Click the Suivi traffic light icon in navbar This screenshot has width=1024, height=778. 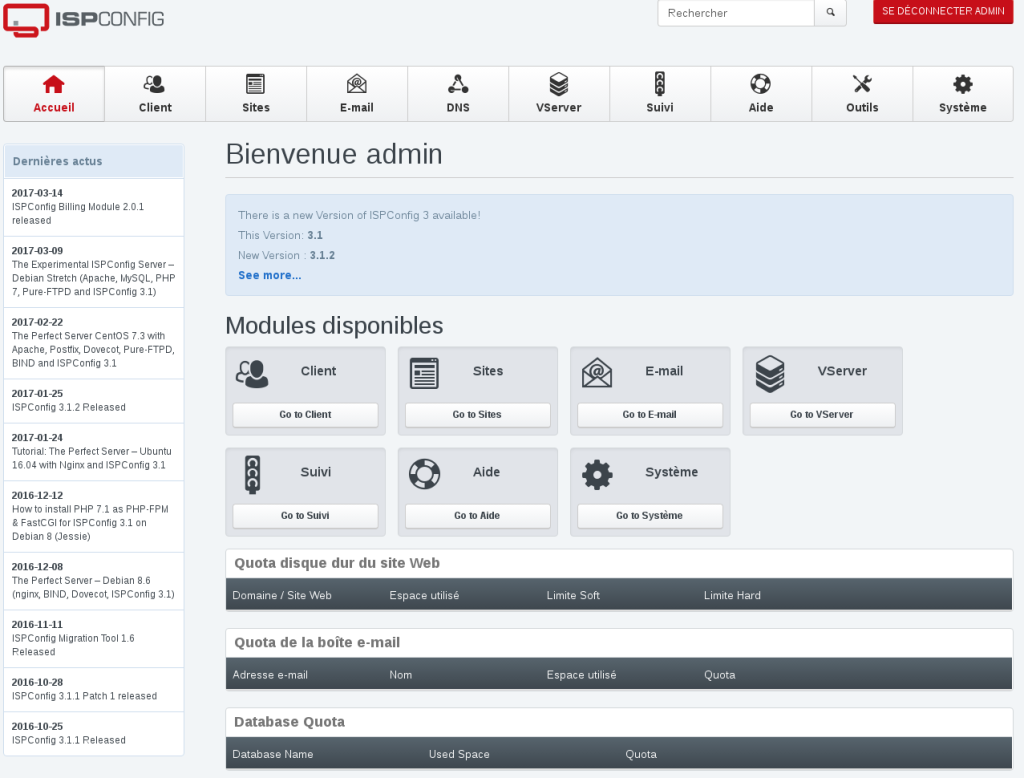coord(660,84)
